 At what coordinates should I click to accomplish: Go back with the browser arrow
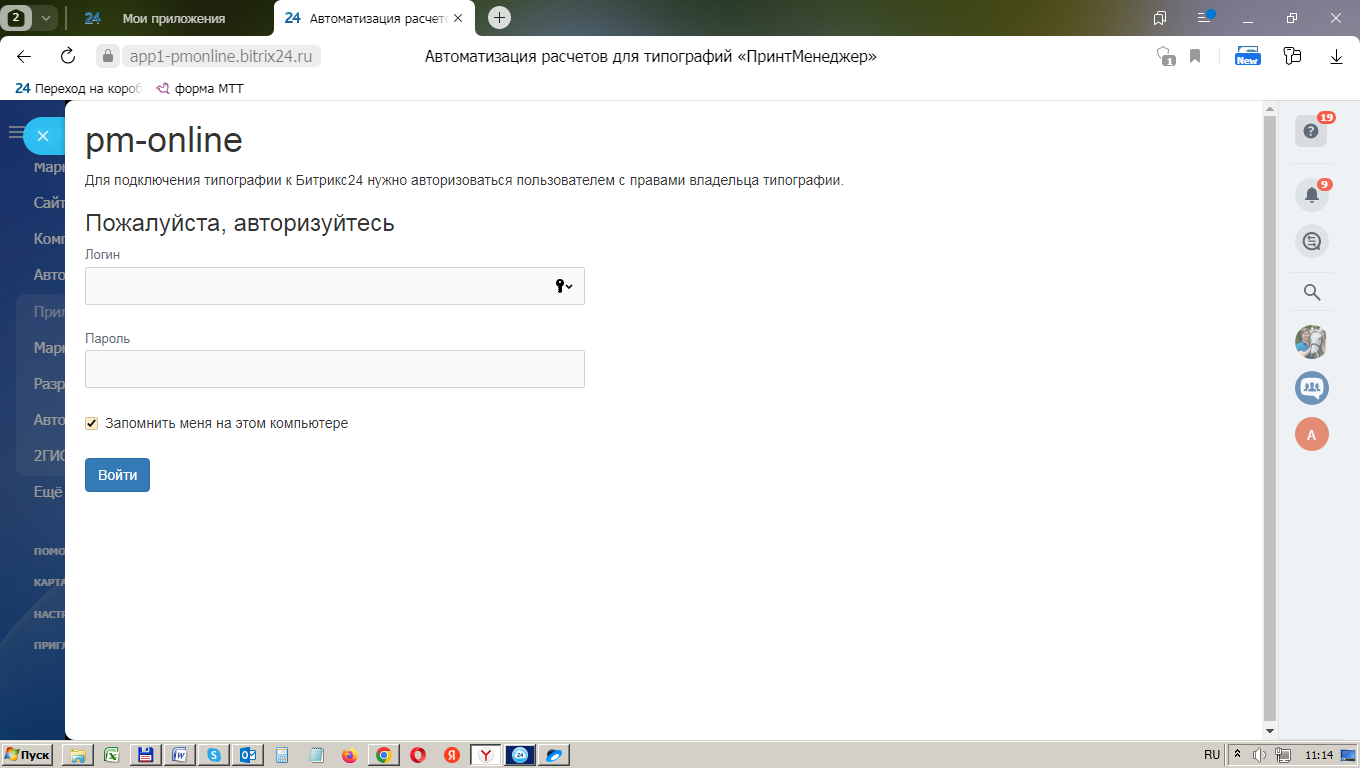tap(24, 57)
